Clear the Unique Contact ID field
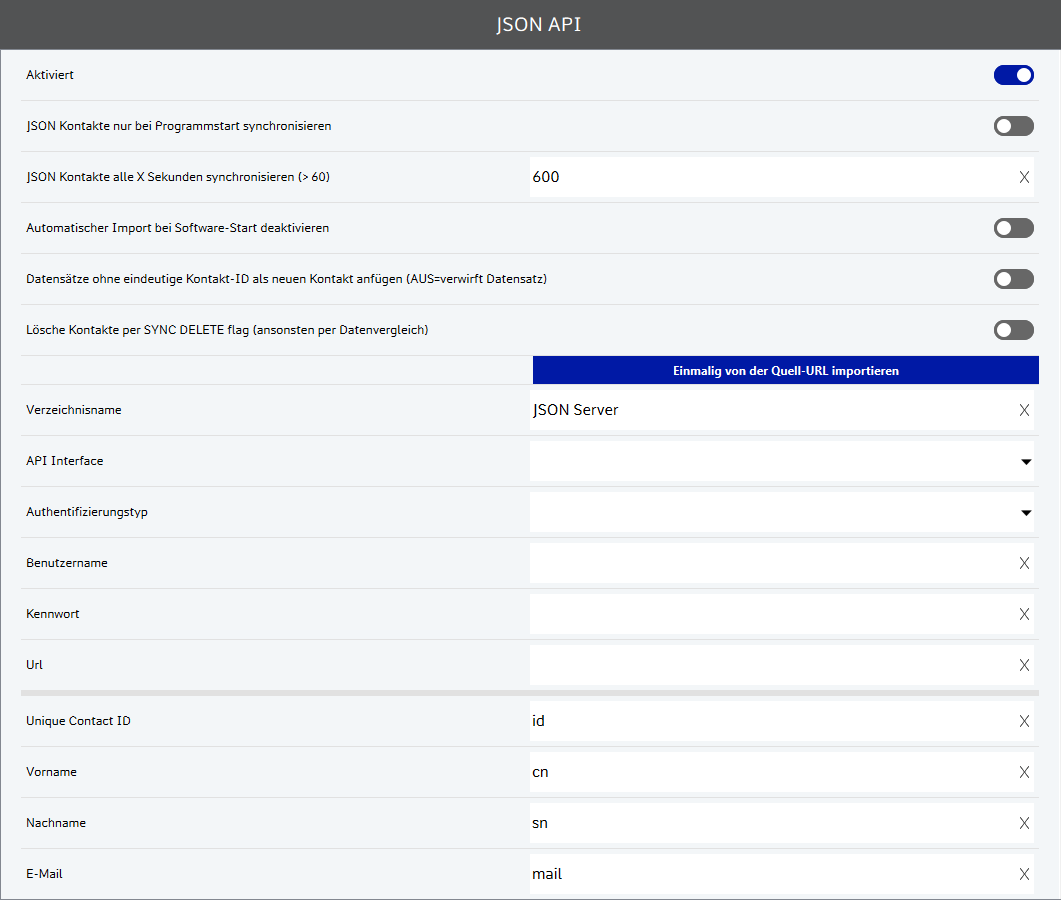Image resolution: width=1061 pixels, height=900 pixels. tap(1024, 721)
